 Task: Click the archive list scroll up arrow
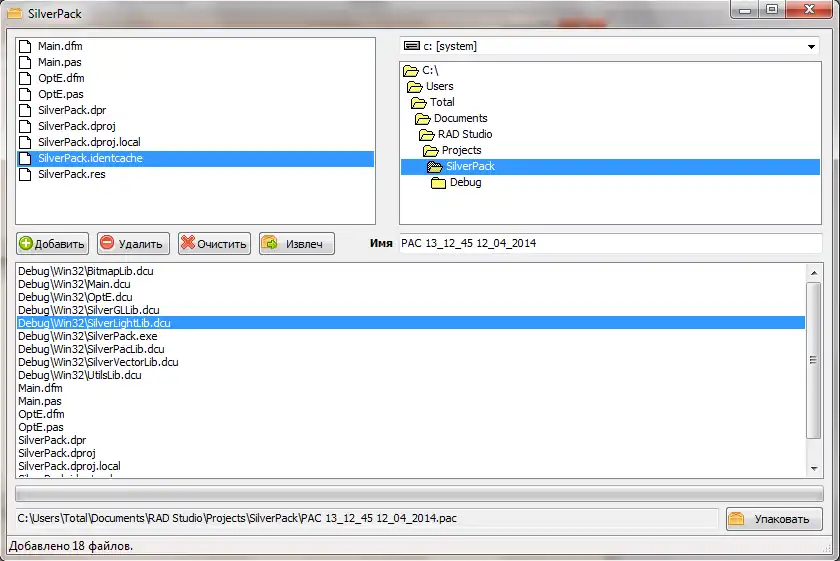click(814, 273)
